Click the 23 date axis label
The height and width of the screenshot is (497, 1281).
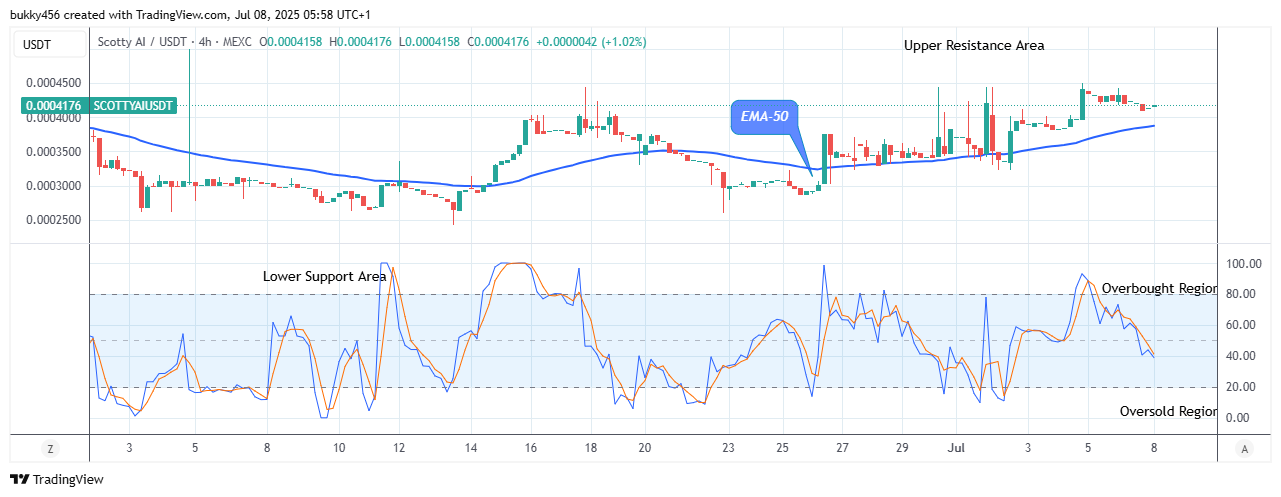[728, 448]
